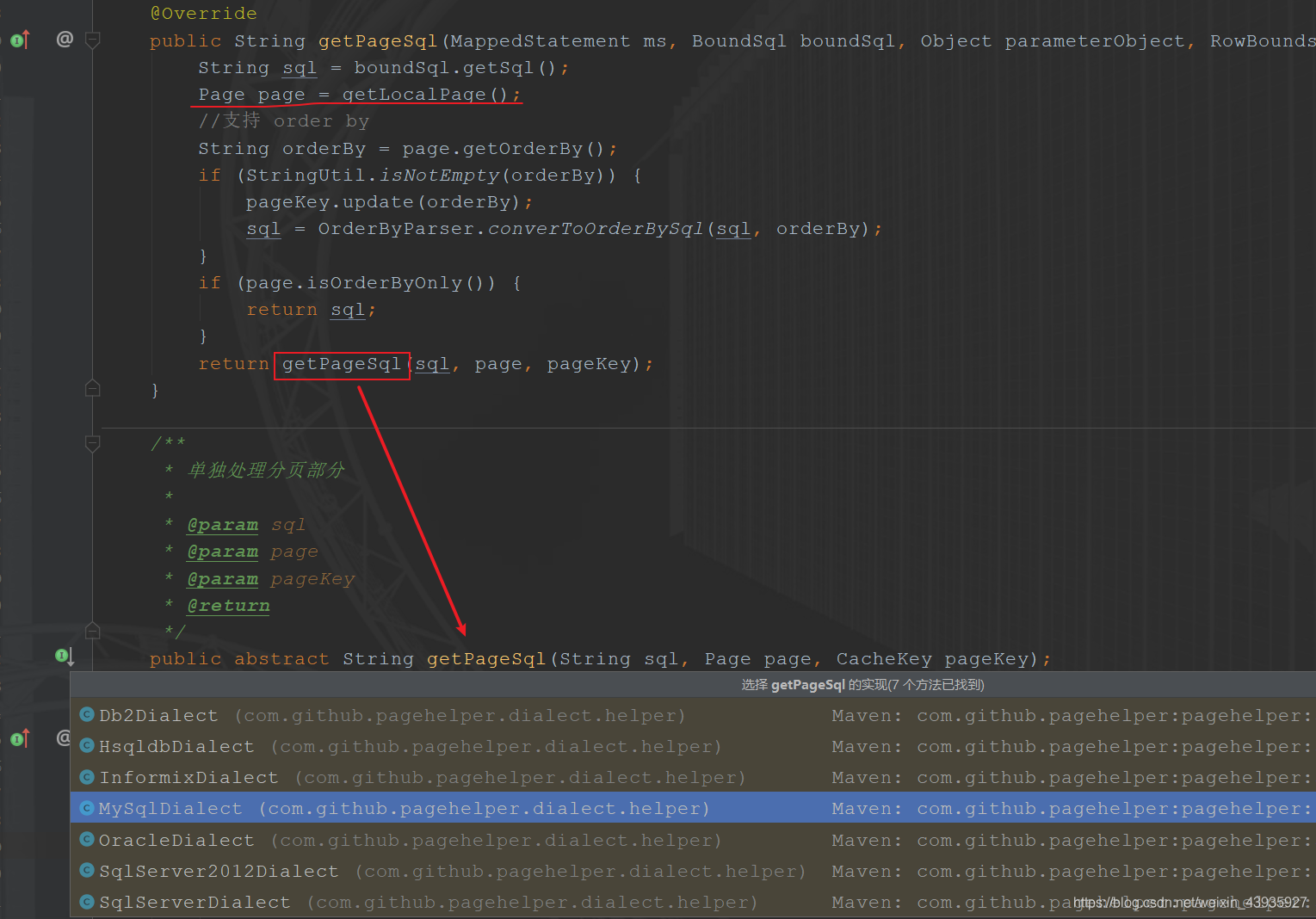The image size is (1316, 919).
Task: Click fold end marker at Javadoc close
Action: coord(93,632)
